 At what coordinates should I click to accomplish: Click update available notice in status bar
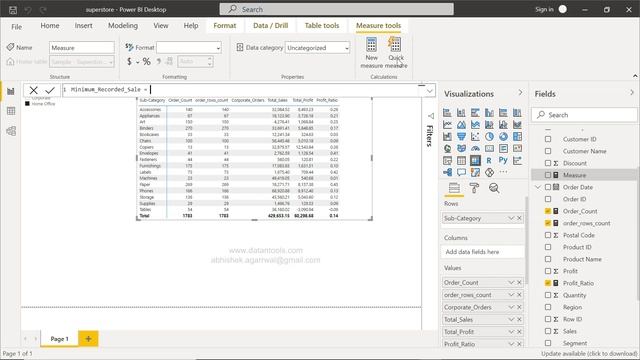click(x=589, y=353)
